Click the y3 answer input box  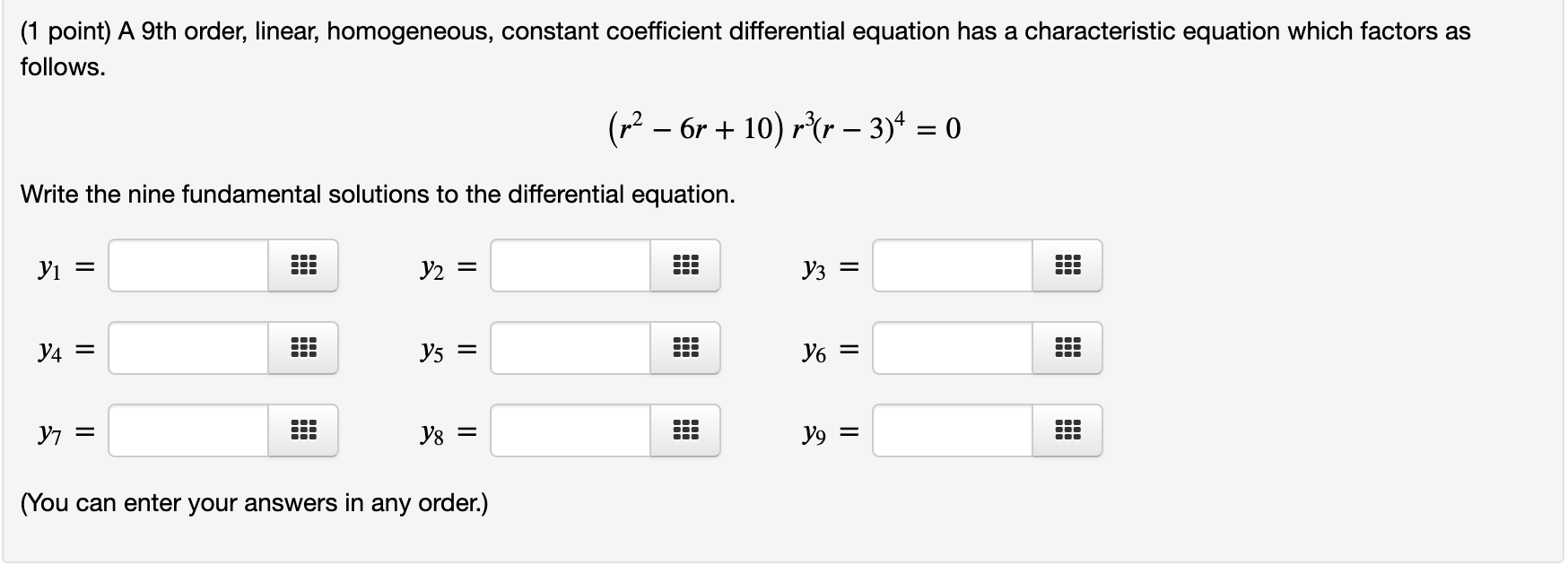pos(951,265)
